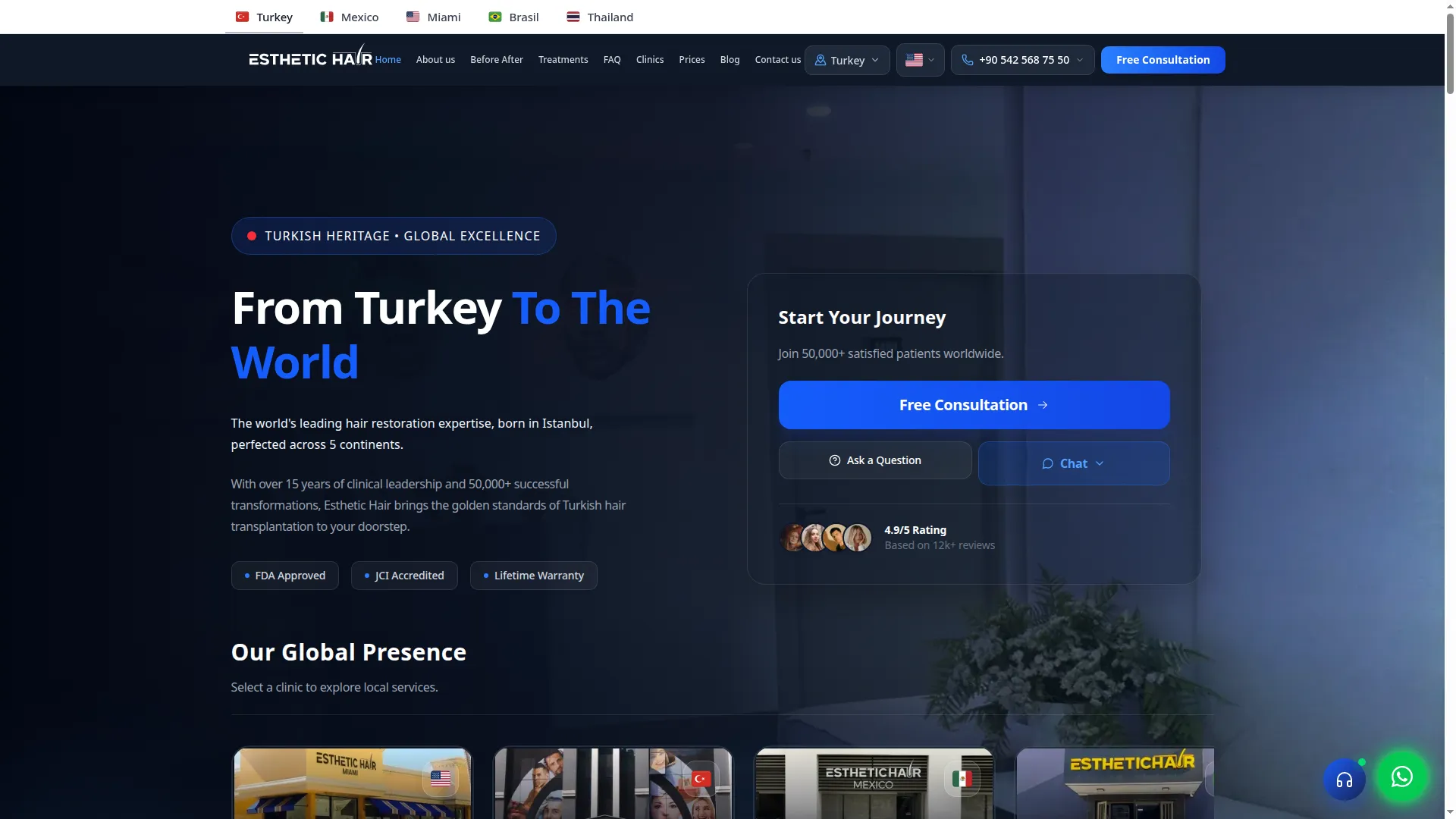
Task: Open the Treatments menu item
Action: point(563,60)
